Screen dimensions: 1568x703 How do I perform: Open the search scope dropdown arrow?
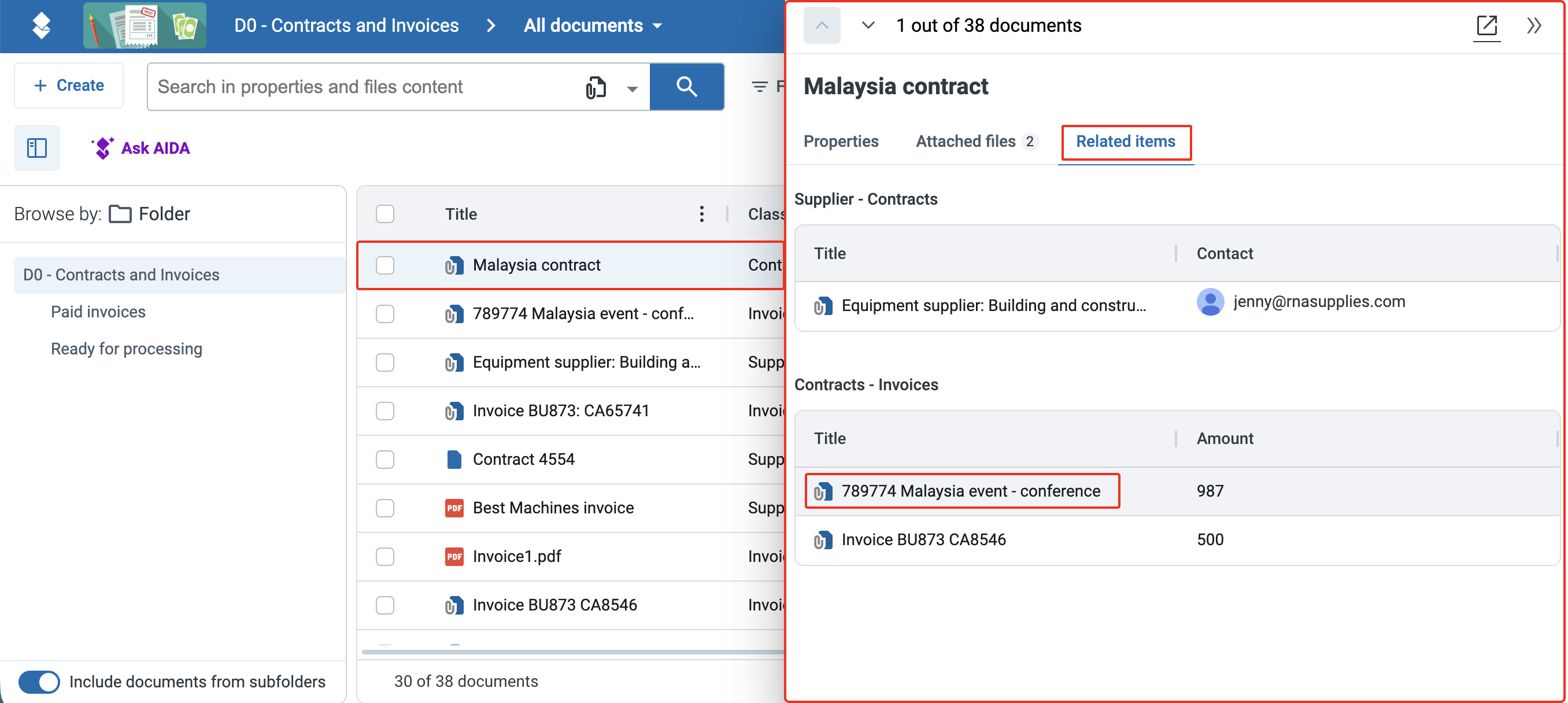pos(632,89)
